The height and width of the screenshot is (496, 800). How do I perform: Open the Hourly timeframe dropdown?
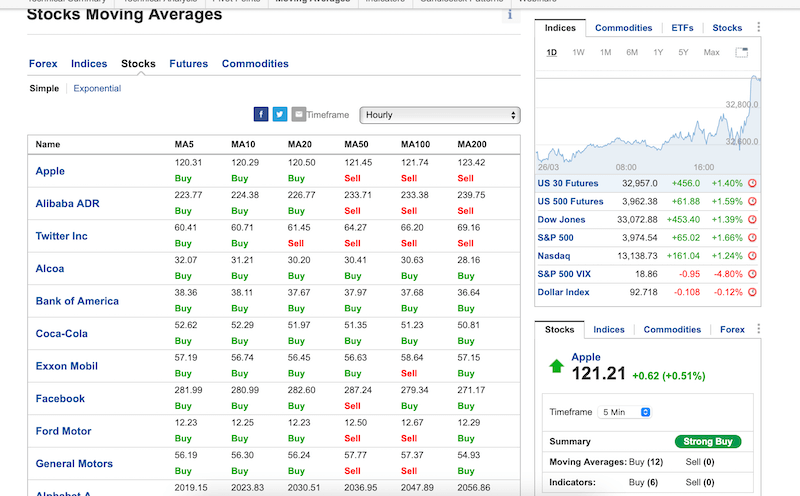(440, 115)
